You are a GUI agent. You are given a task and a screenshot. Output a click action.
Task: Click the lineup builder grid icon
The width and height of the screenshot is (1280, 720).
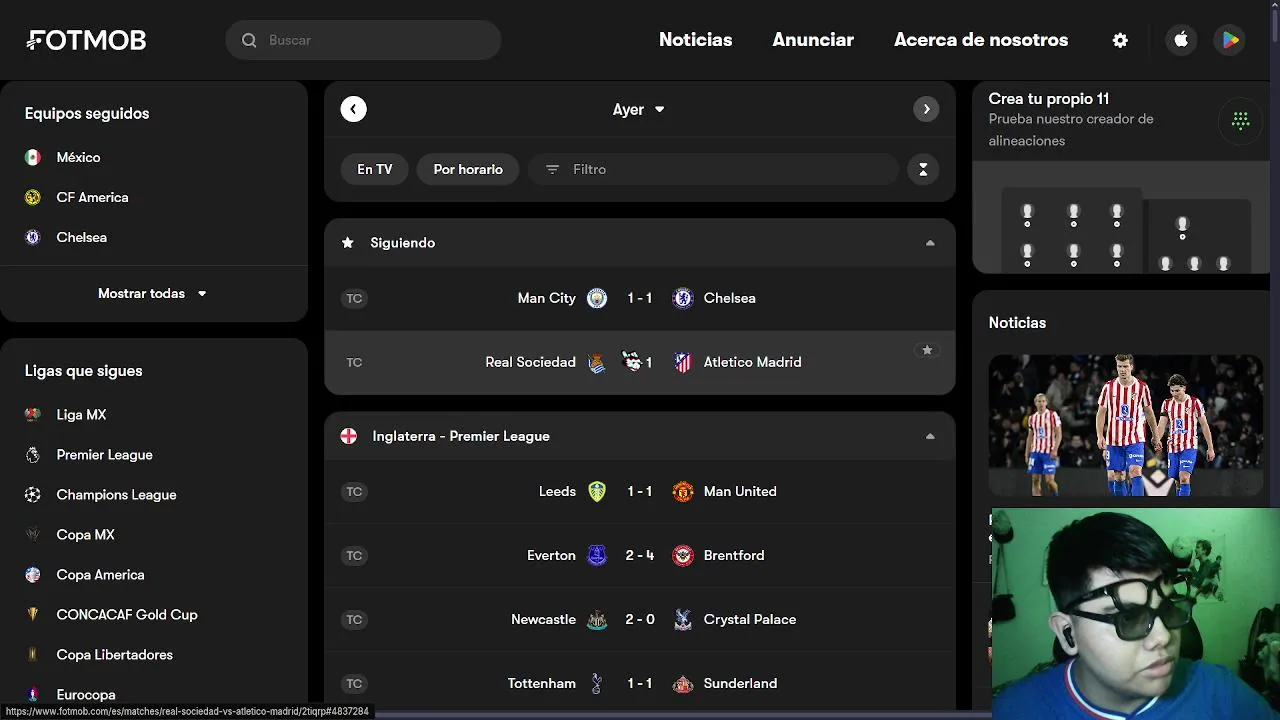(1240, 121)
